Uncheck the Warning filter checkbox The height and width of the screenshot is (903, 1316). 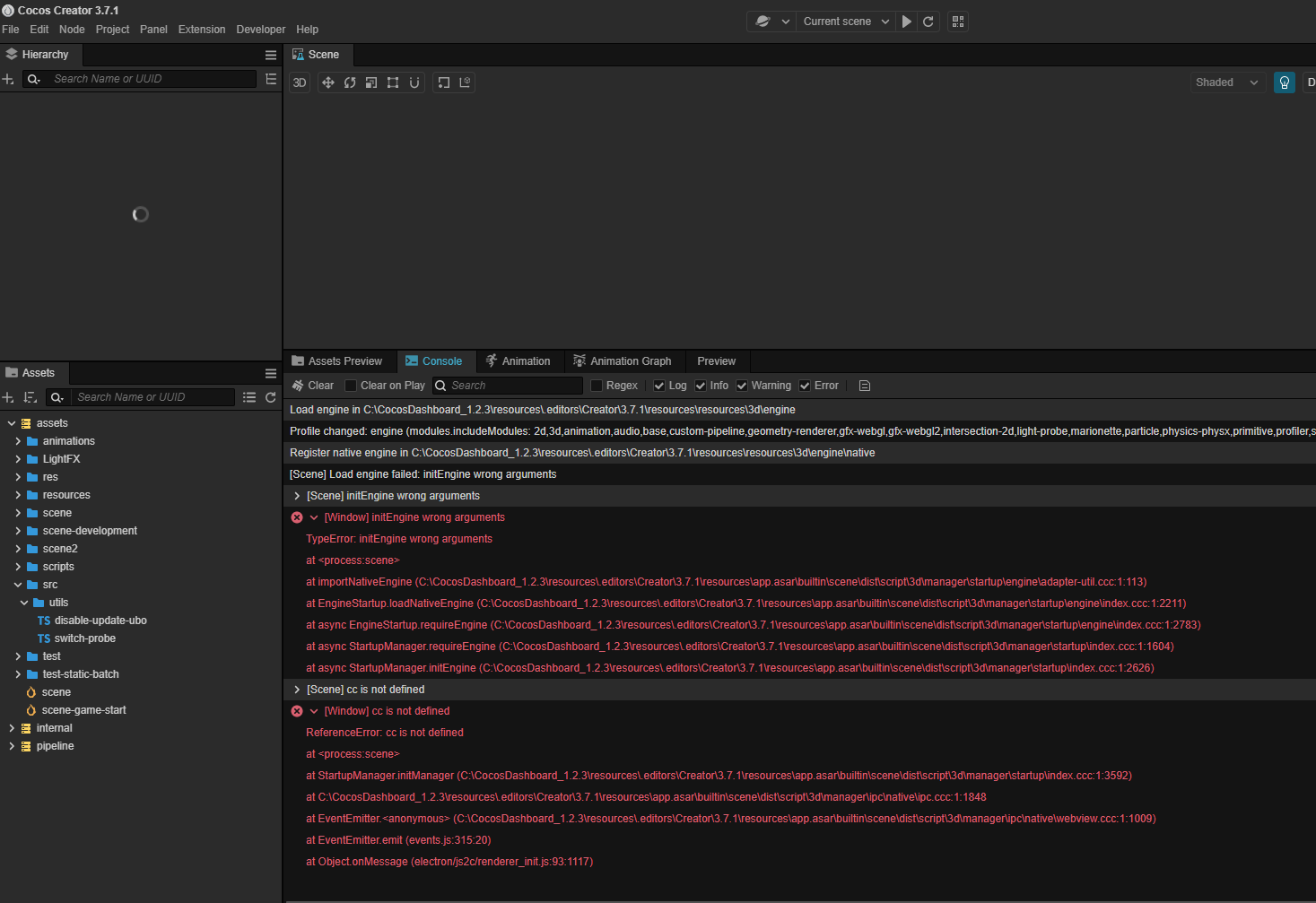(x=742, y=386)
